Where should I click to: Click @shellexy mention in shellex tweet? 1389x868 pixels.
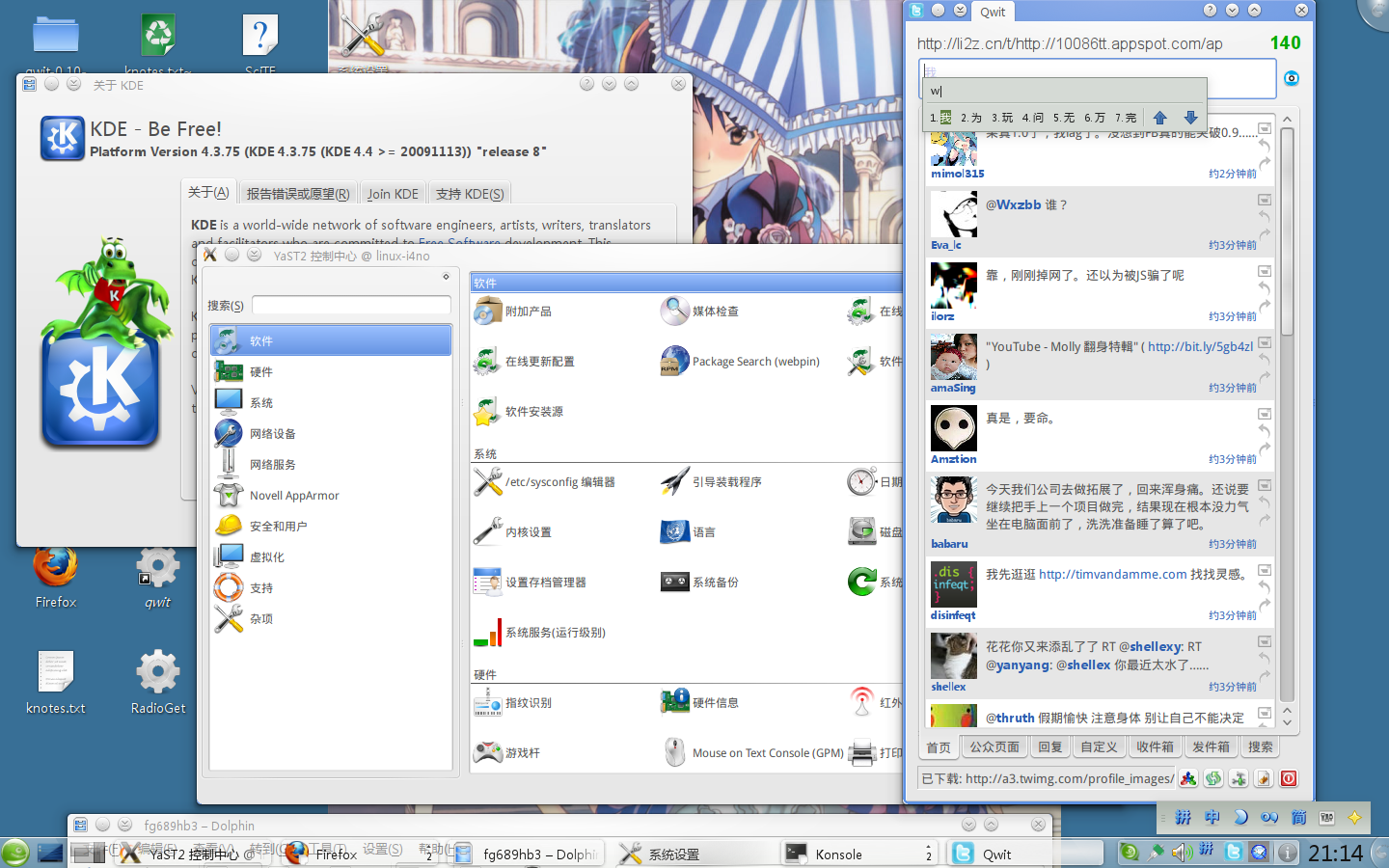1150,647
